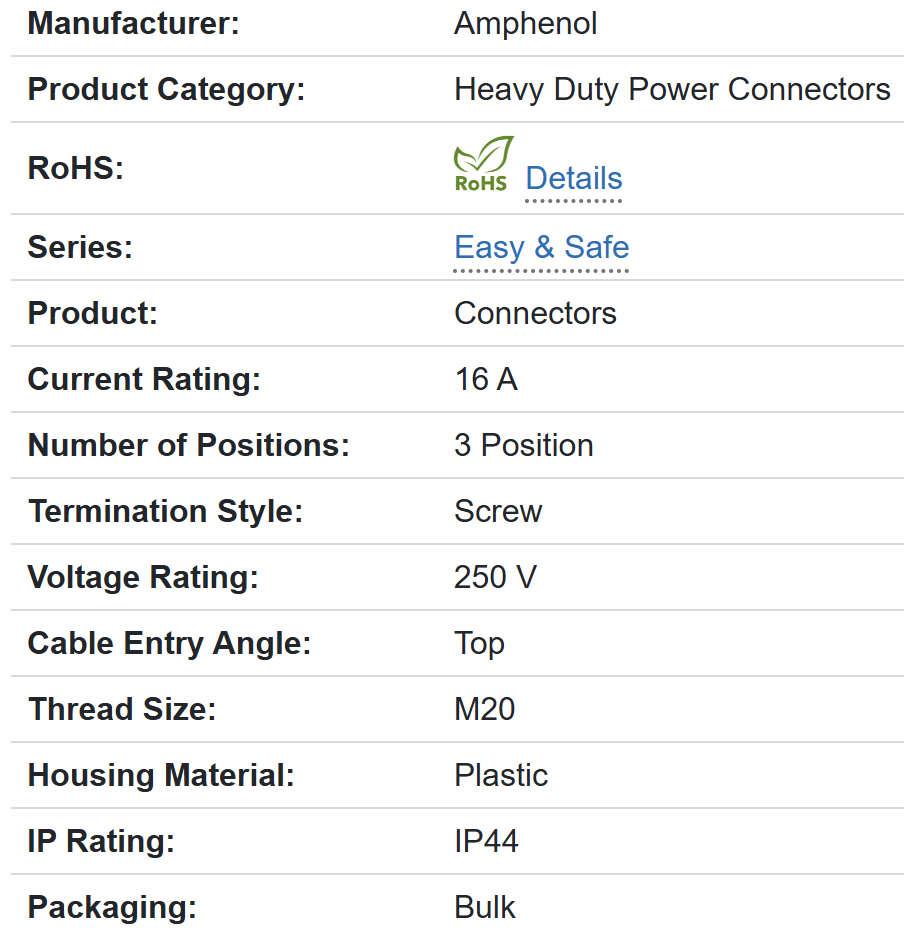Viewport: 904px width, 932px height.
Task: Click the IP Rating value IP44
Action: (x=486, y=841)
